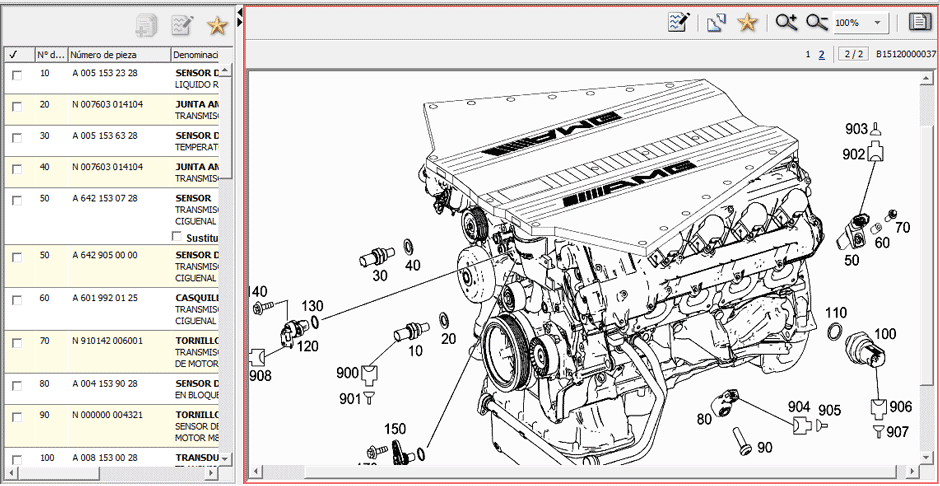Click the parts list scroll up arrow
Viewport: 940px width, 486px height.
225,70
